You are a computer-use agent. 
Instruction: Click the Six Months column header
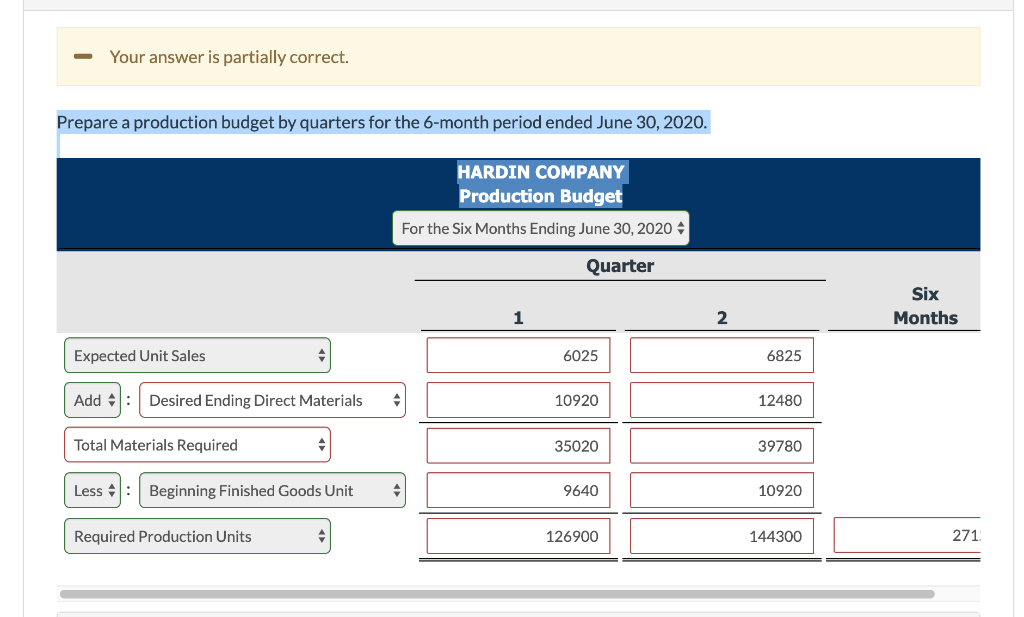click(925, 306)
